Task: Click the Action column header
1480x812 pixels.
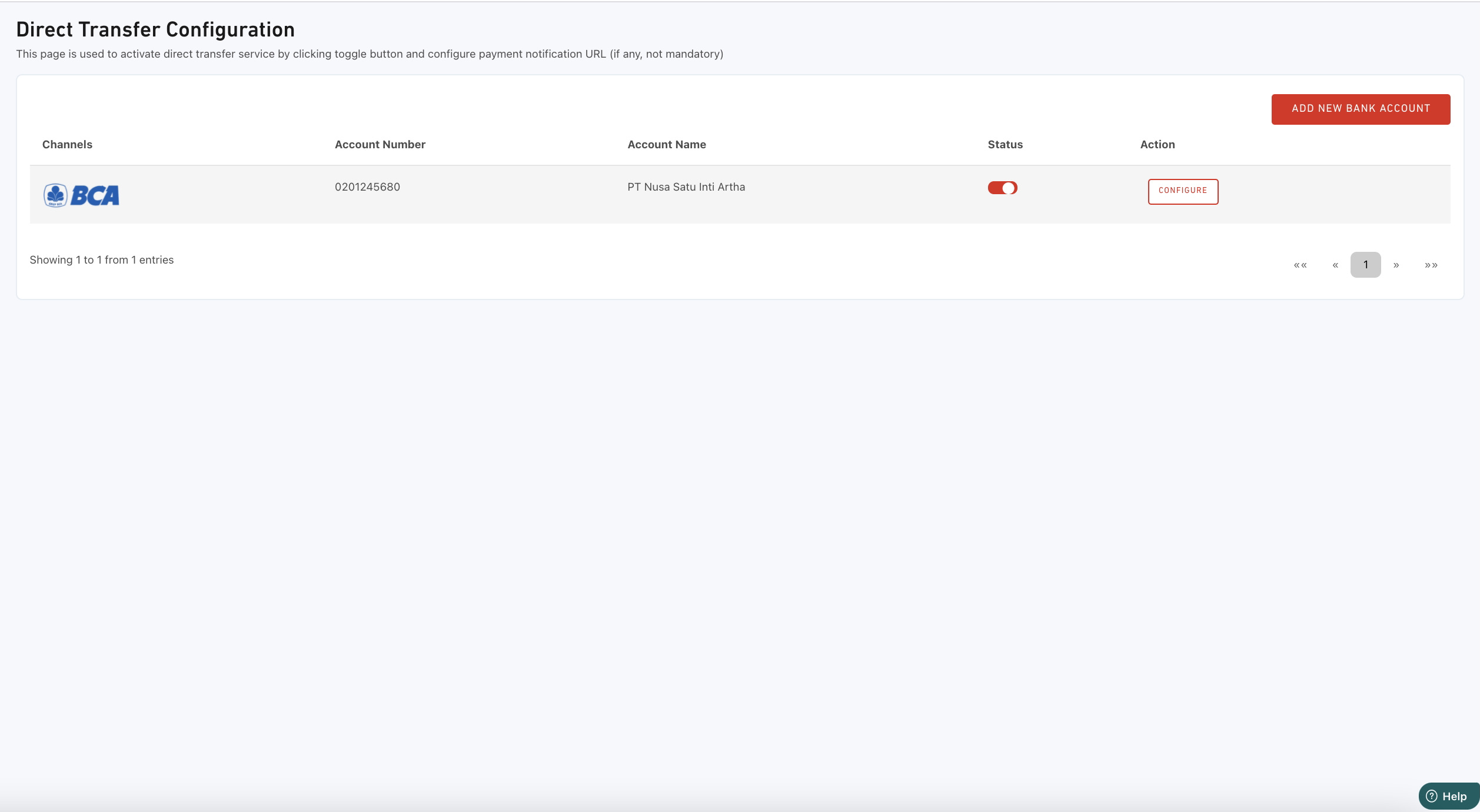Action: tap(1158, 145)
